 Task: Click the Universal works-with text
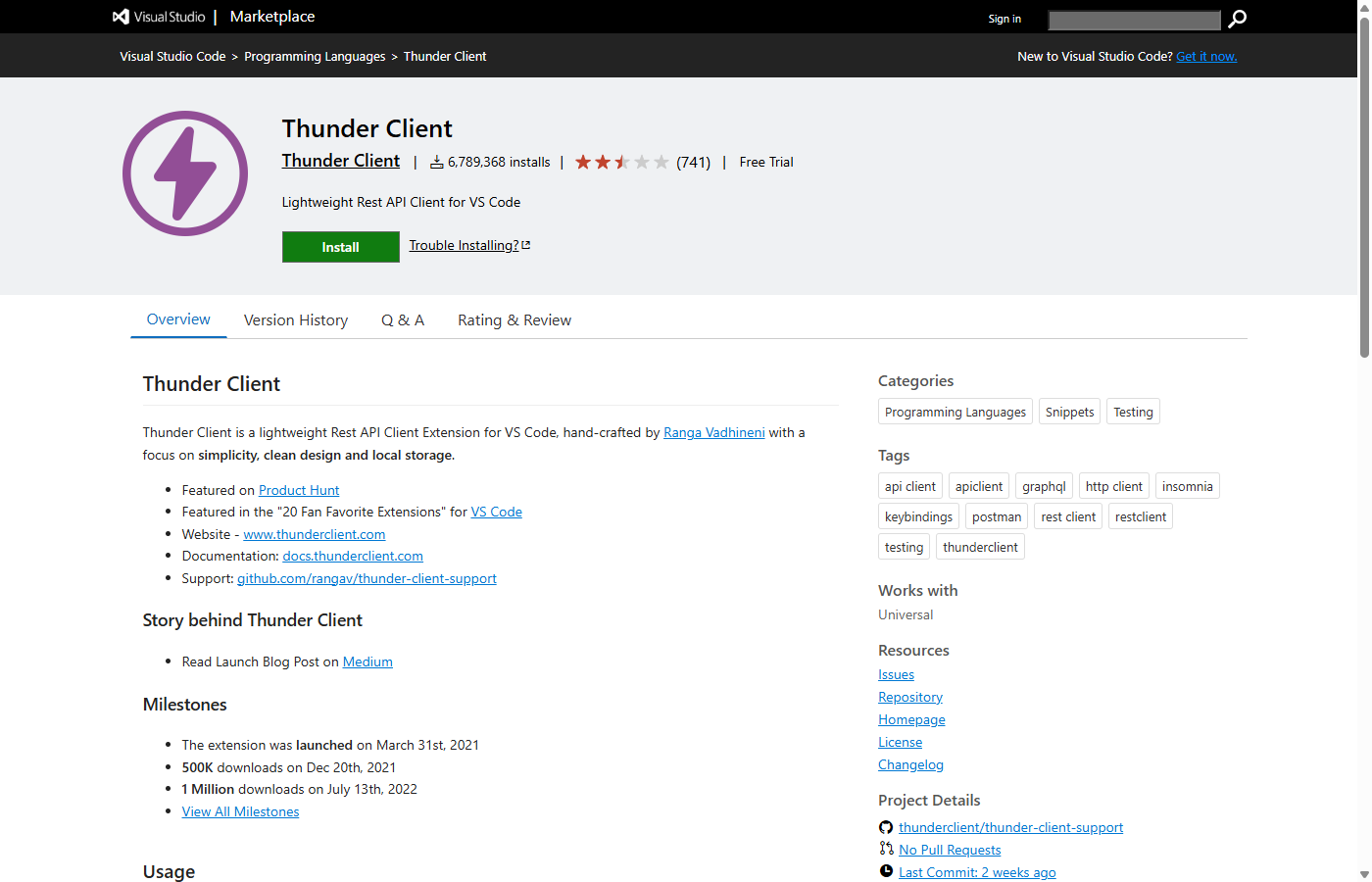pyautogui.click(x=906, y=614)
